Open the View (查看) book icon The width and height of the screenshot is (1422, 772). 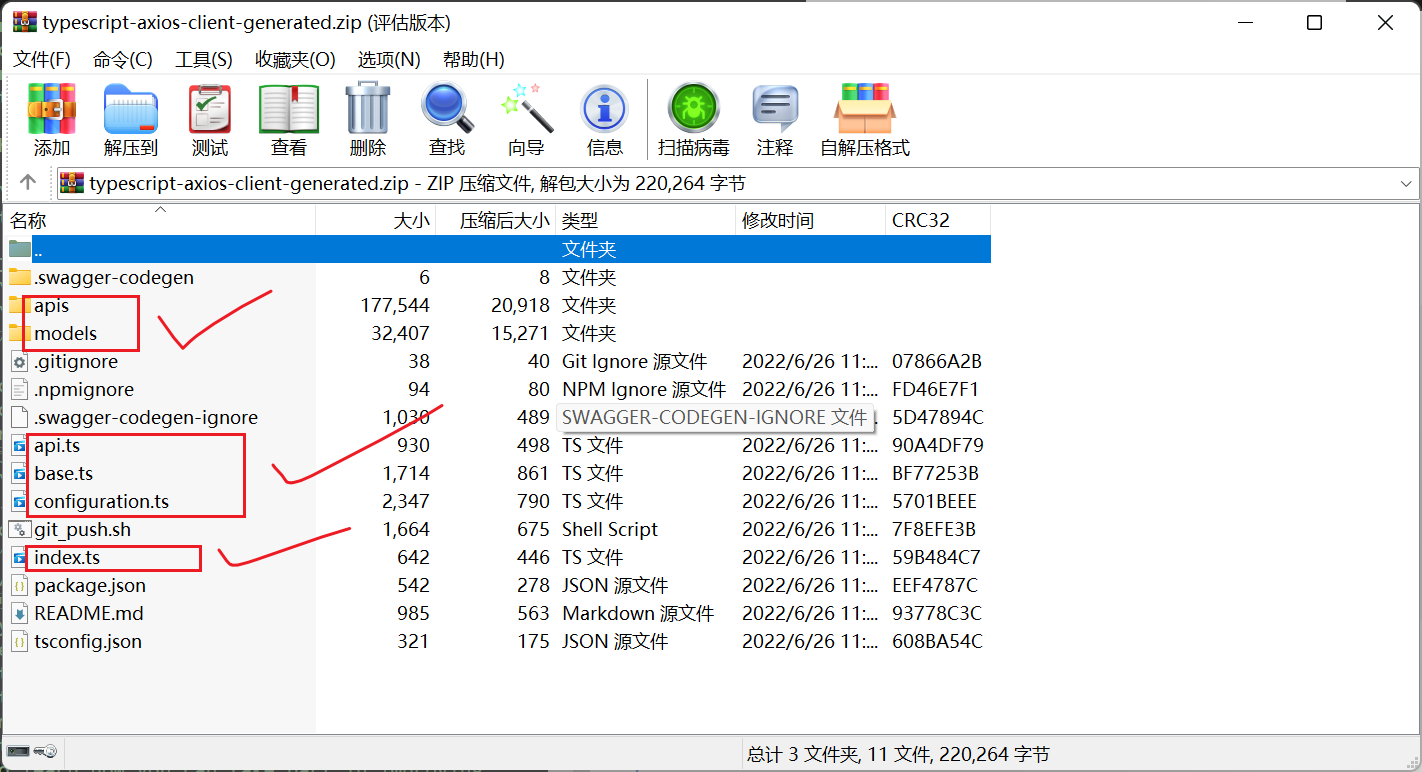(289, 110)
